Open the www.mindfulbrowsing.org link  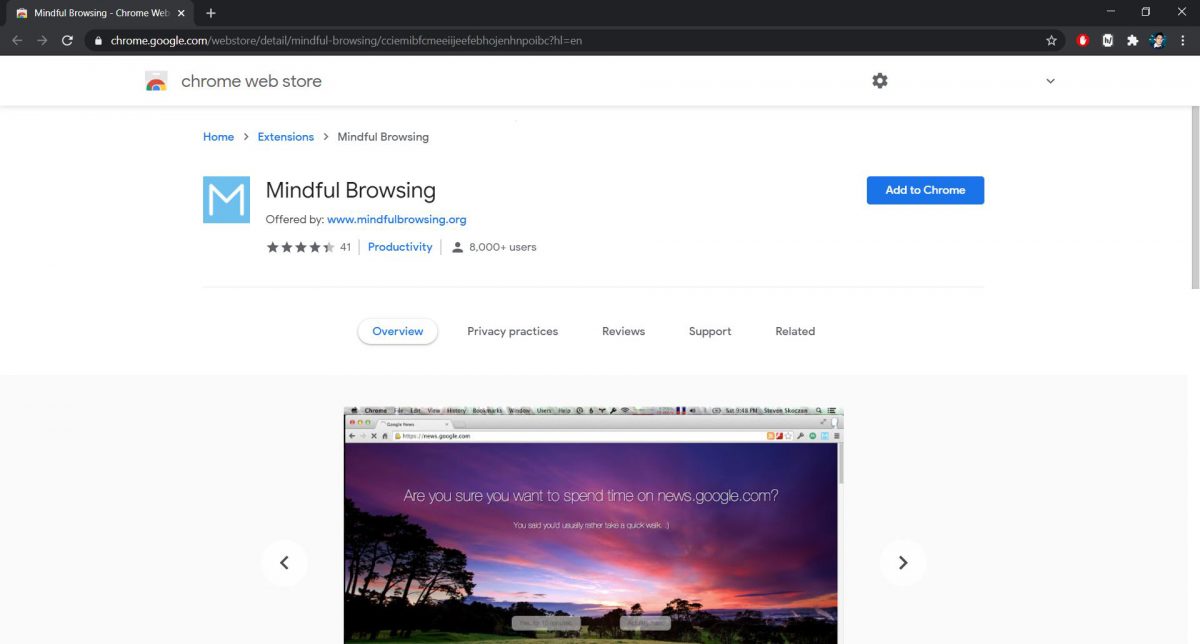pos(396,219)
